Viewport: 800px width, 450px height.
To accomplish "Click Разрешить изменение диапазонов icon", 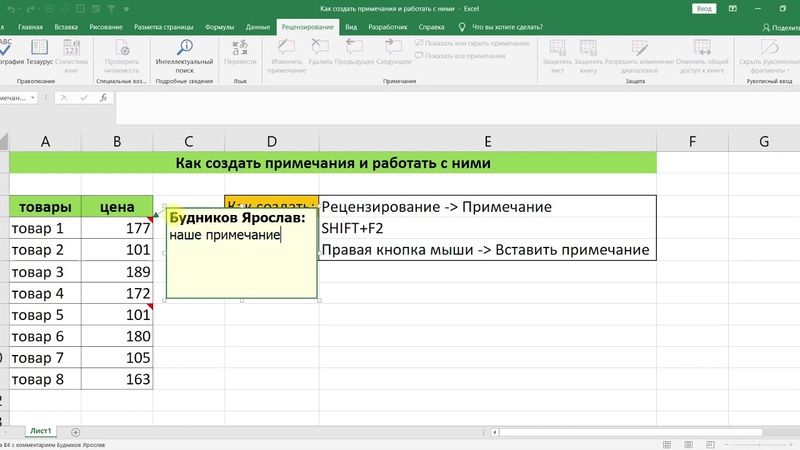I will [639, 48].
